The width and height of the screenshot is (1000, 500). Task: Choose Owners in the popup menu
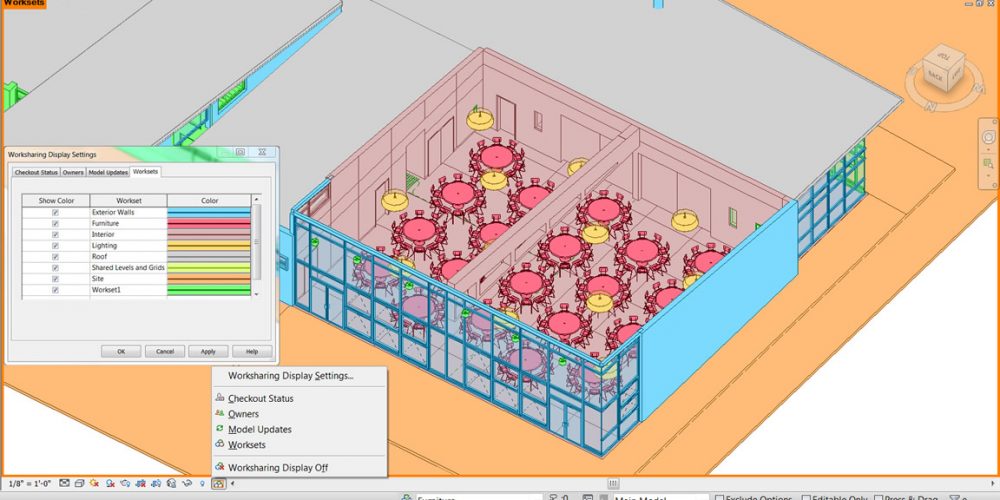pyautogui.click(x=243, y=414)
